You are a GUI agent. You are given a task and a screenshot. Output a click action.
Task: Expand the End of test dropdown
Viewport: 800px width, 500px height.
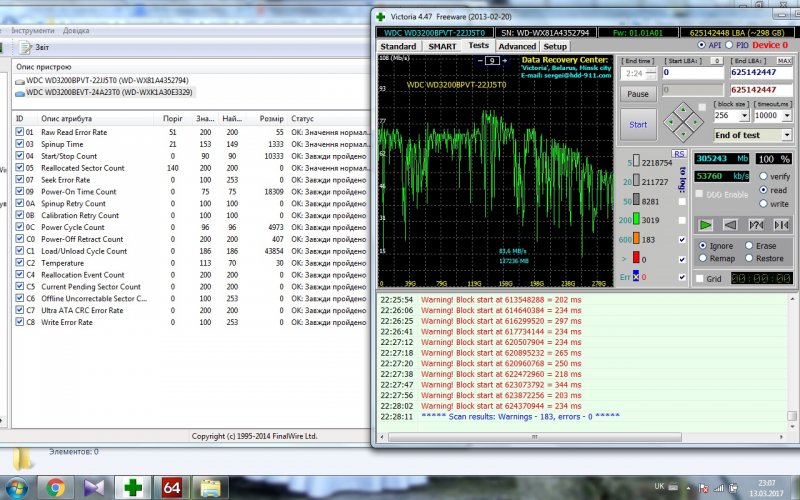pyautogui.click(x=787, y=135)
